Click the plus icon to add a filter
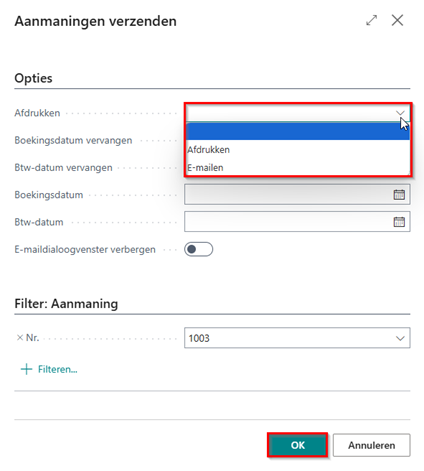 pyautogui.click(x=26, y=369)
